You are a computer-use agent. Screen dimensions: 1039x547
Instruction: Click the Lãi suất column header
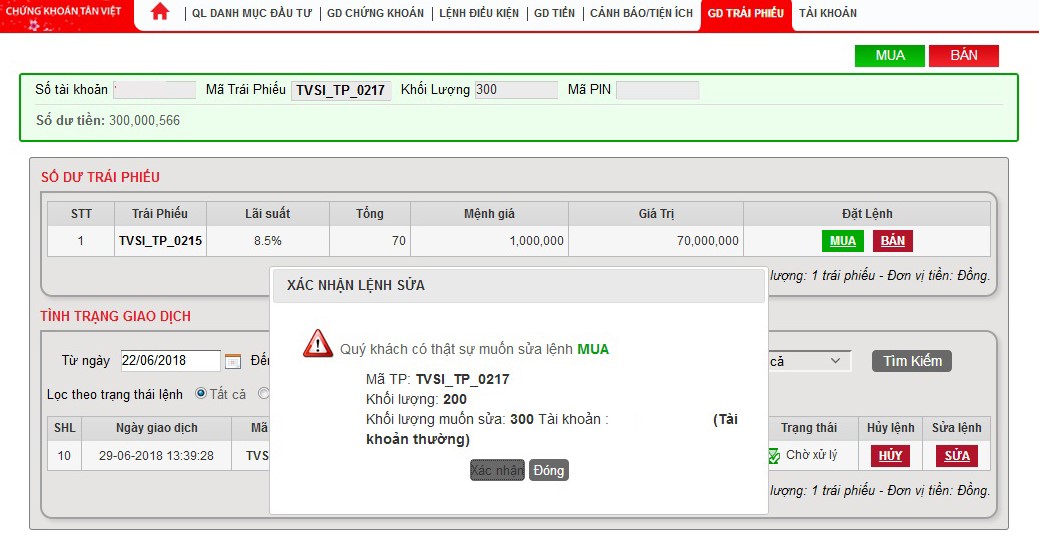coord(268,214)
